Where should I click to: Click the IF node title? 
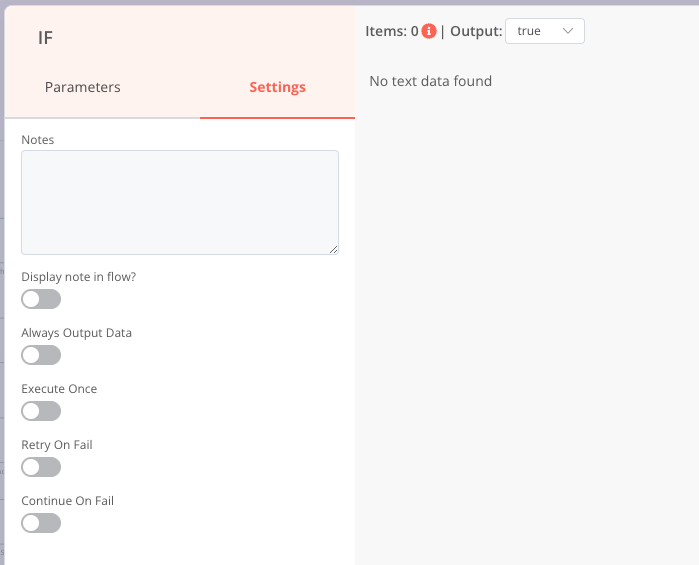(x=45, y=38)
